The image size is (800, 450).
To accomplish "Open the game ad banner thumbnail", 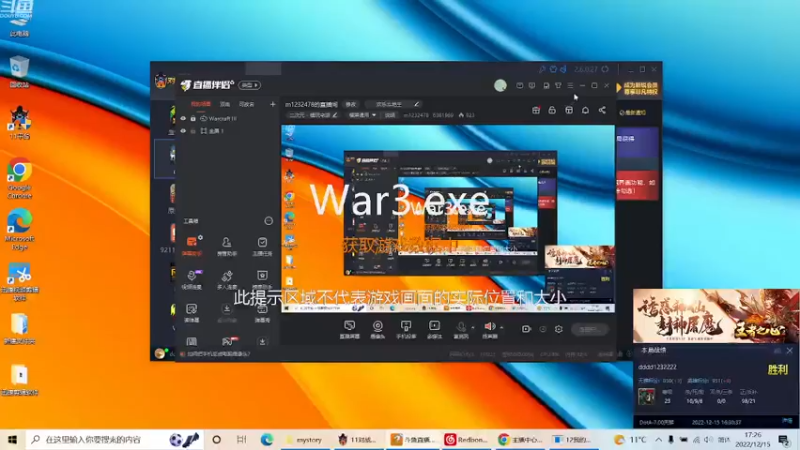I will pos(715,316).
